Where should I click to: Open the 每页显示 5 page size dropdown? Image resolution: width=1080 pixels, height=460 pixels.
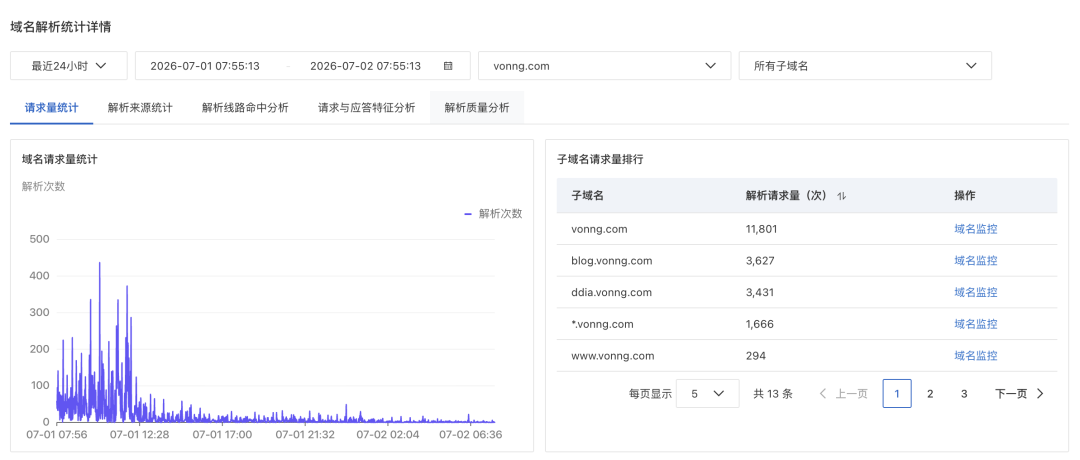708,394
